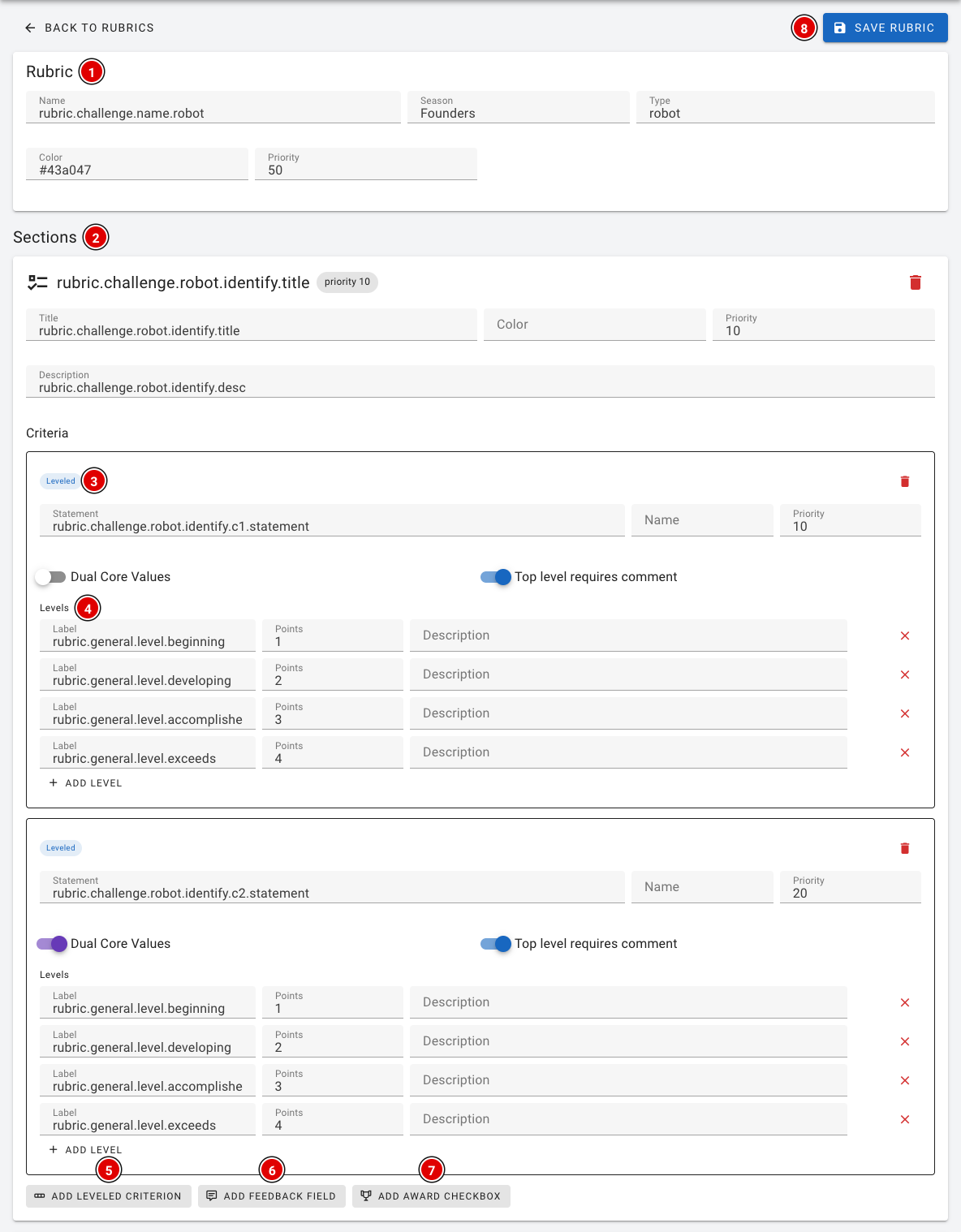Image resolution: width=961 pixels, height=1232 pixels.
Task: Add a level to the c1 criterion
Action: [x=85, y=783]
